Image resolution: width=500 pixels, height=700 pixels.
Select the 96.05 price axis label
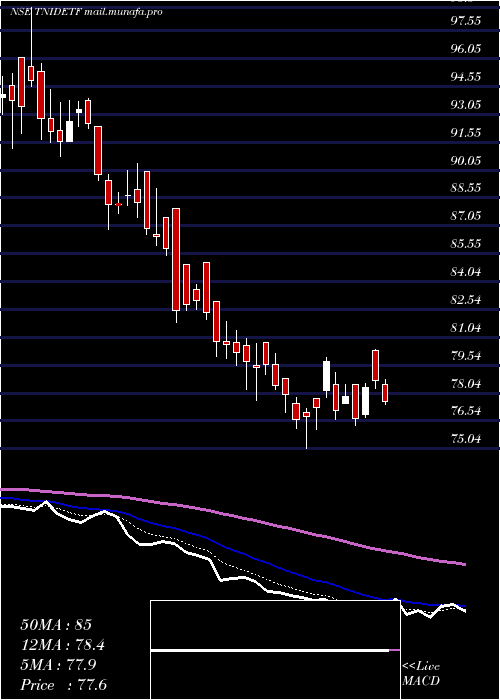tap(466, 49)
